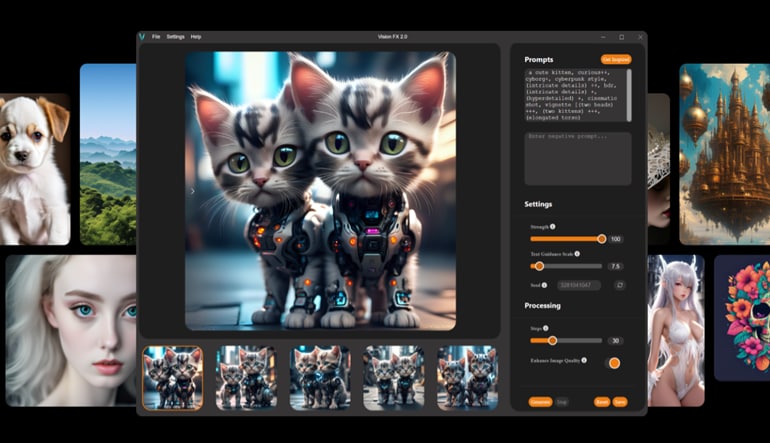Viewport: 770px width, 443px height.
Task: Click the guidance value box showing 7.5
Action: [615, 266]
